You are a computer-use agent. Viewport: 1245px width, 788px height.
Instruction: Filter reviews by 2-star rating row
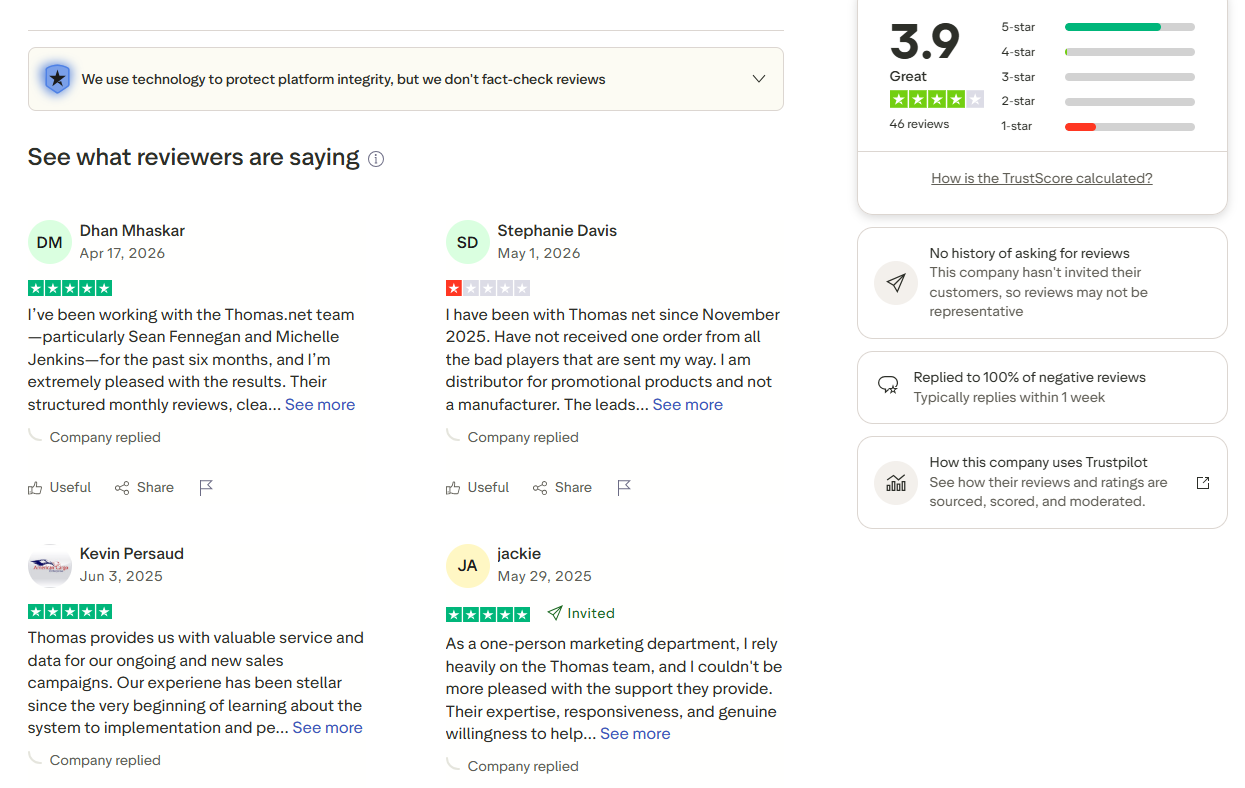(x=1098, y=101)
